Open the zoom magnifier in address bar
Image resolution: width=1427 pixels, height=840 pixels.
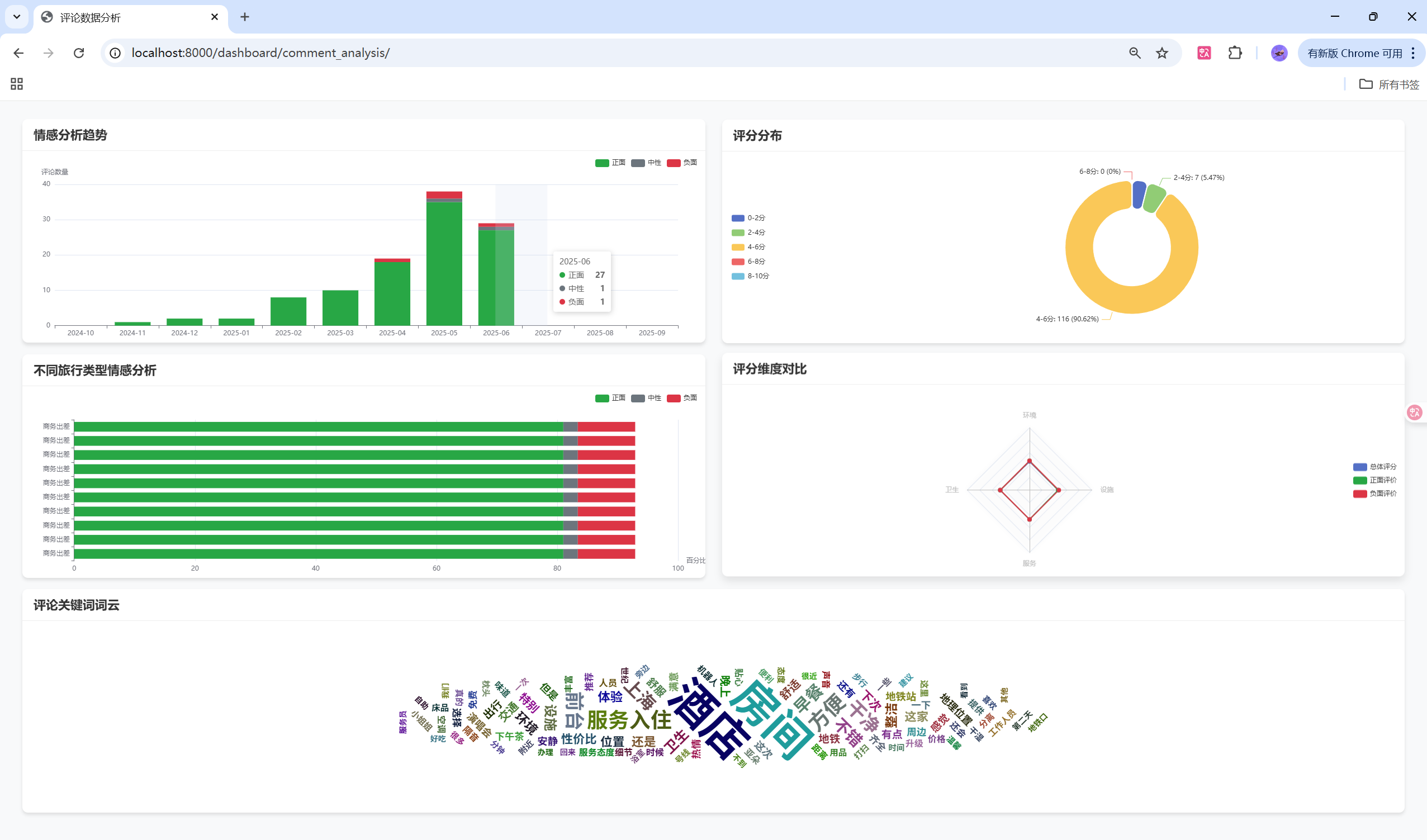[x=1134, y=53]
